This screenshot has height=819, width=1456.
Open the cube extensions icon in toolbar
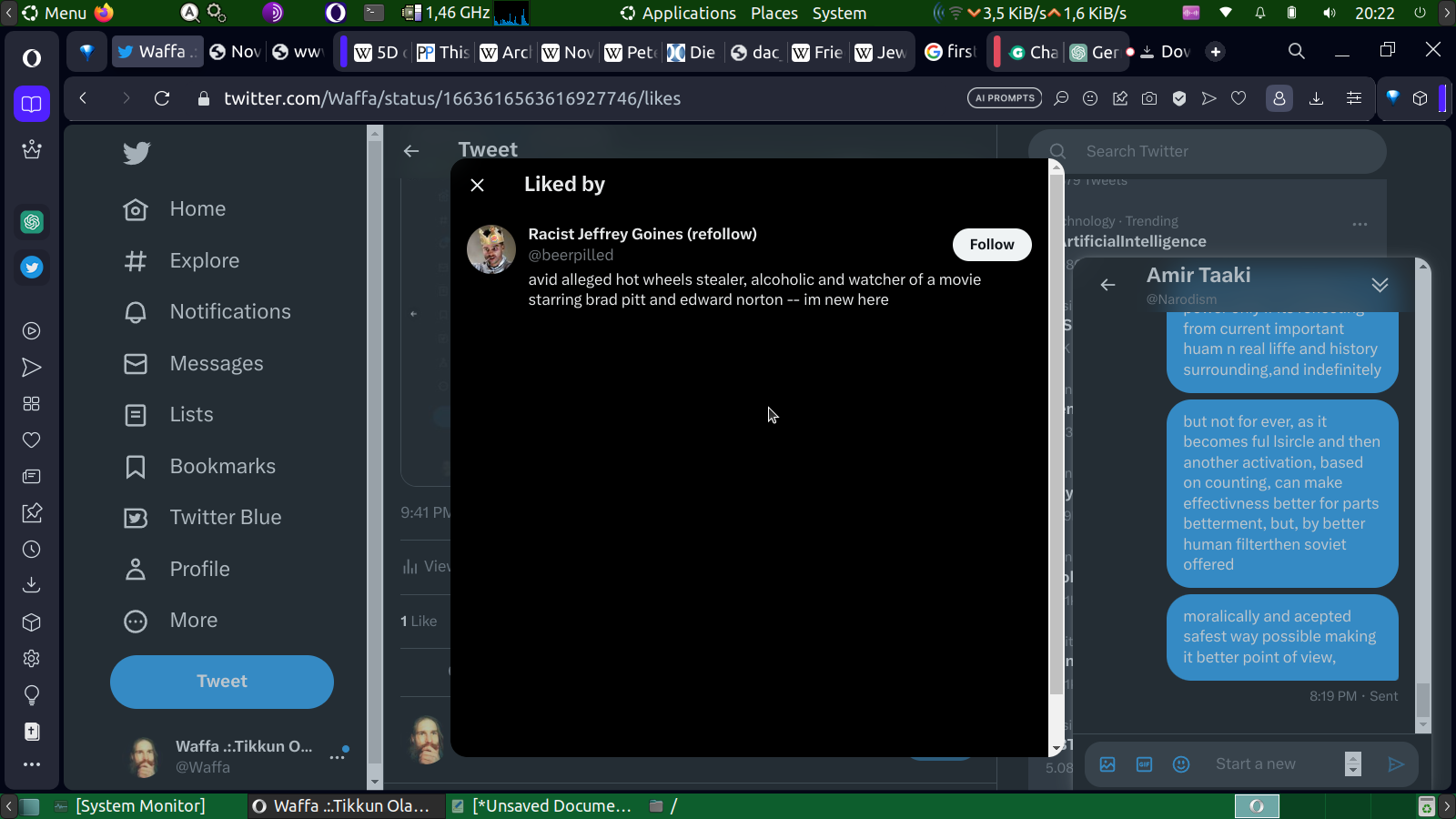(1421, 98)
